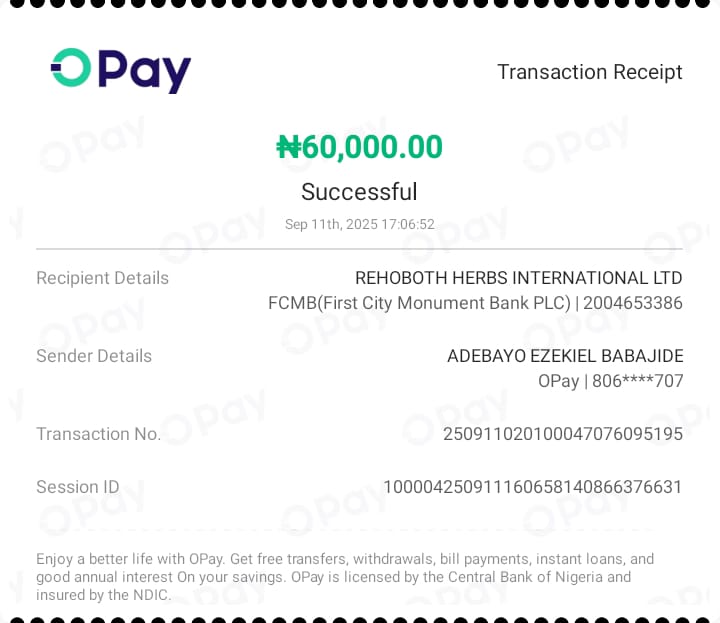
Task: Click the ₦60,000.00 amount
Action: 360,147
